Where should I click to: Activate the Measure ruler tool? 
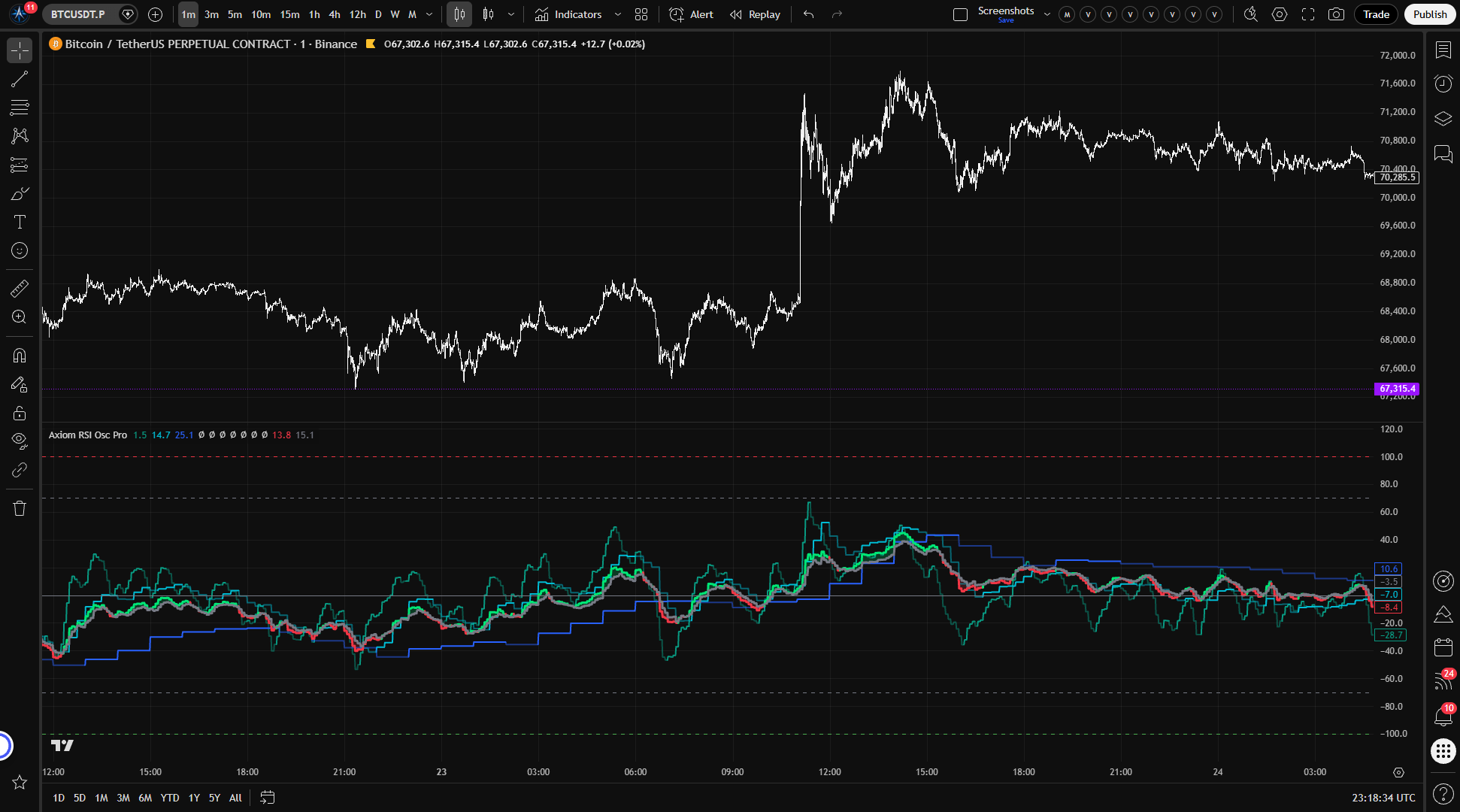[x=20, y=288]
